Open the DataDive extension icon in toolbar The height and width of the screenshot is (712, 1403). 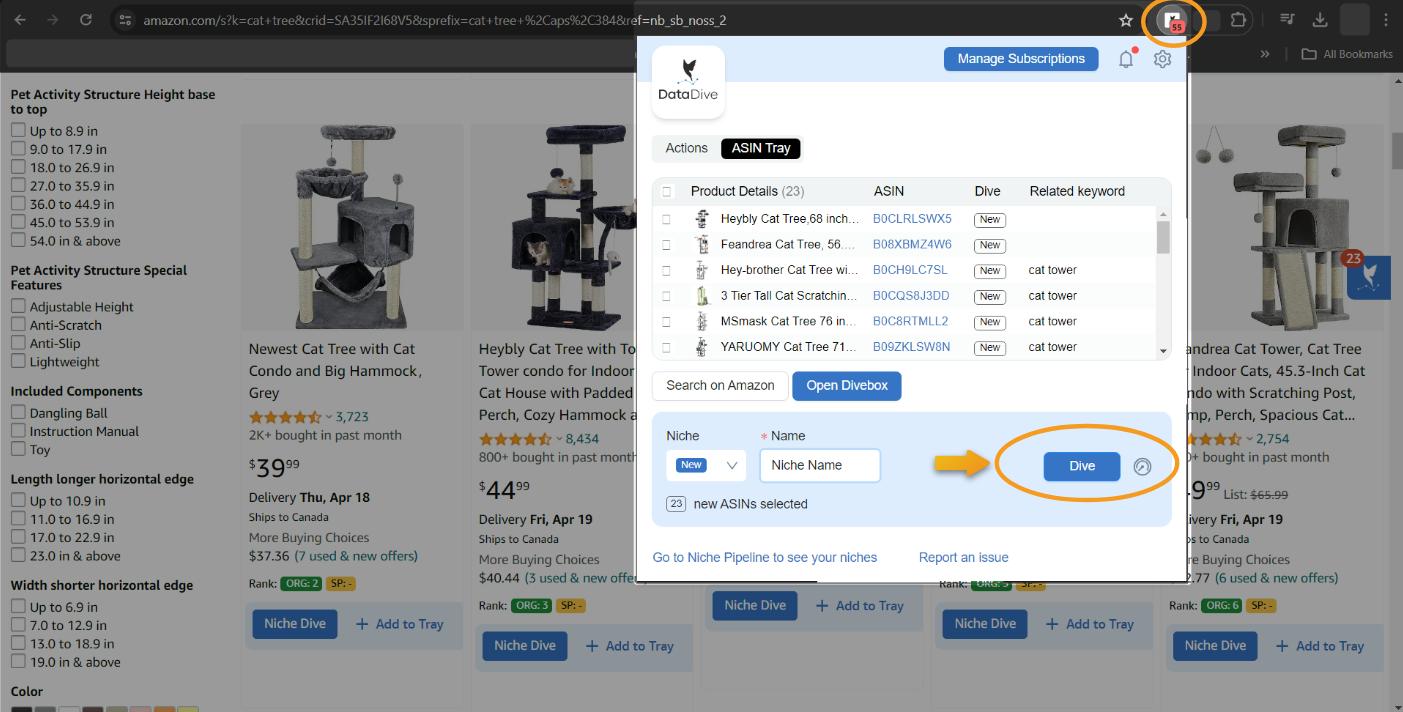(x=1171, y=20)
